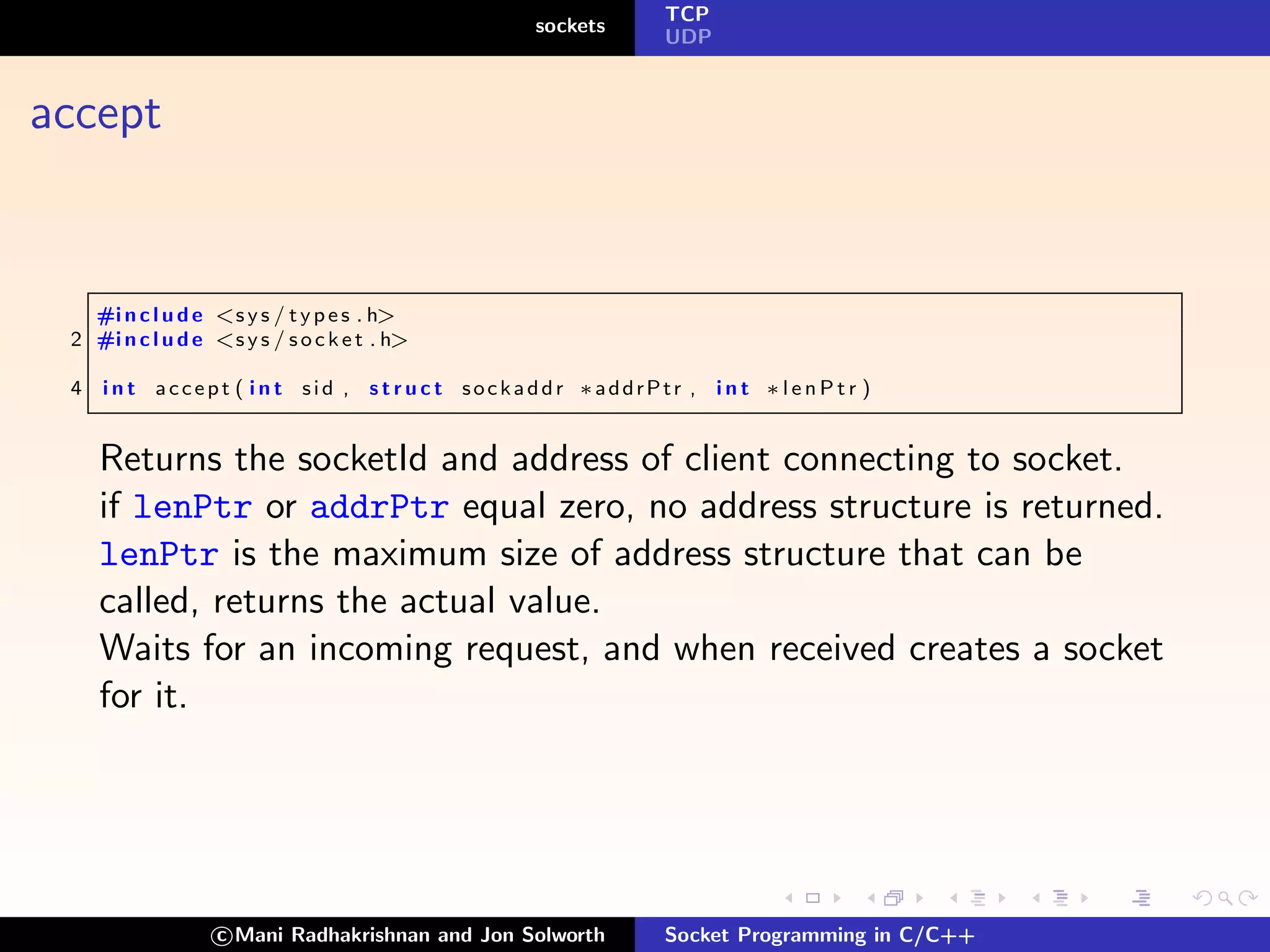Image resolution: width=1270 pixels, height=952 pixels.
Task: Open the sockets section in the header
Action: [570, 26]
